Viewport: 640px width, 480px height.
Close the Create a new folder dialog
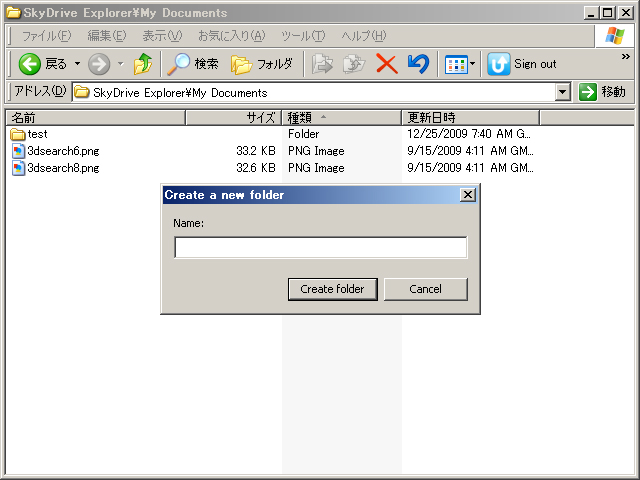tap(468, 195)
